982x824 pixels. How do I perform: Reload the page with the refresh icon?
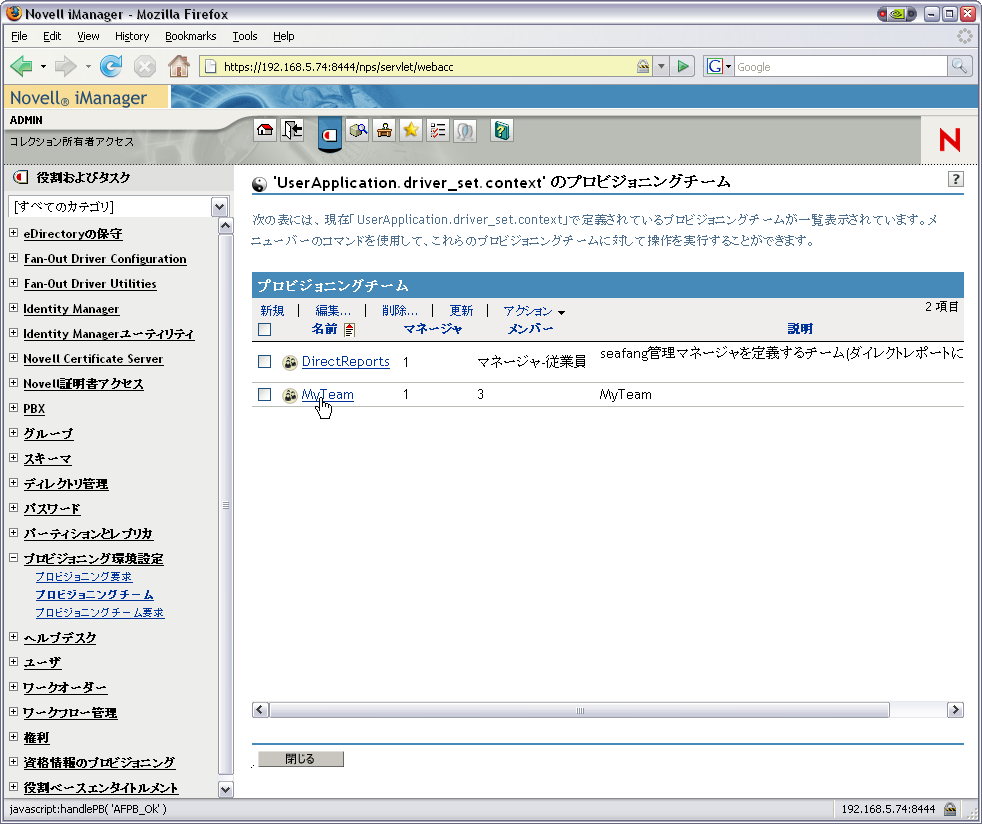[111, 66]
